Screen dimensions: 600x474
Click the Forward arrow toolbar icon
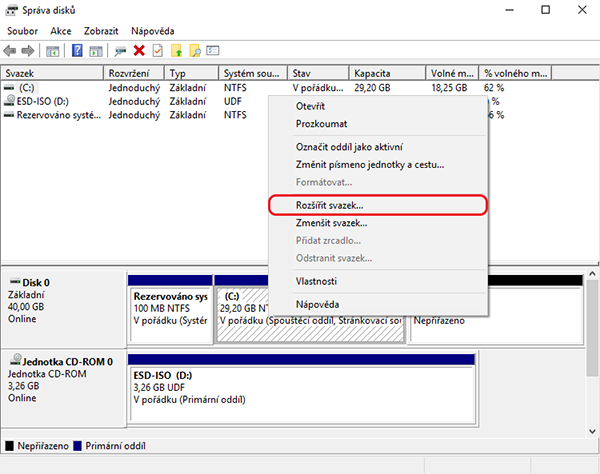click(29, 50)
